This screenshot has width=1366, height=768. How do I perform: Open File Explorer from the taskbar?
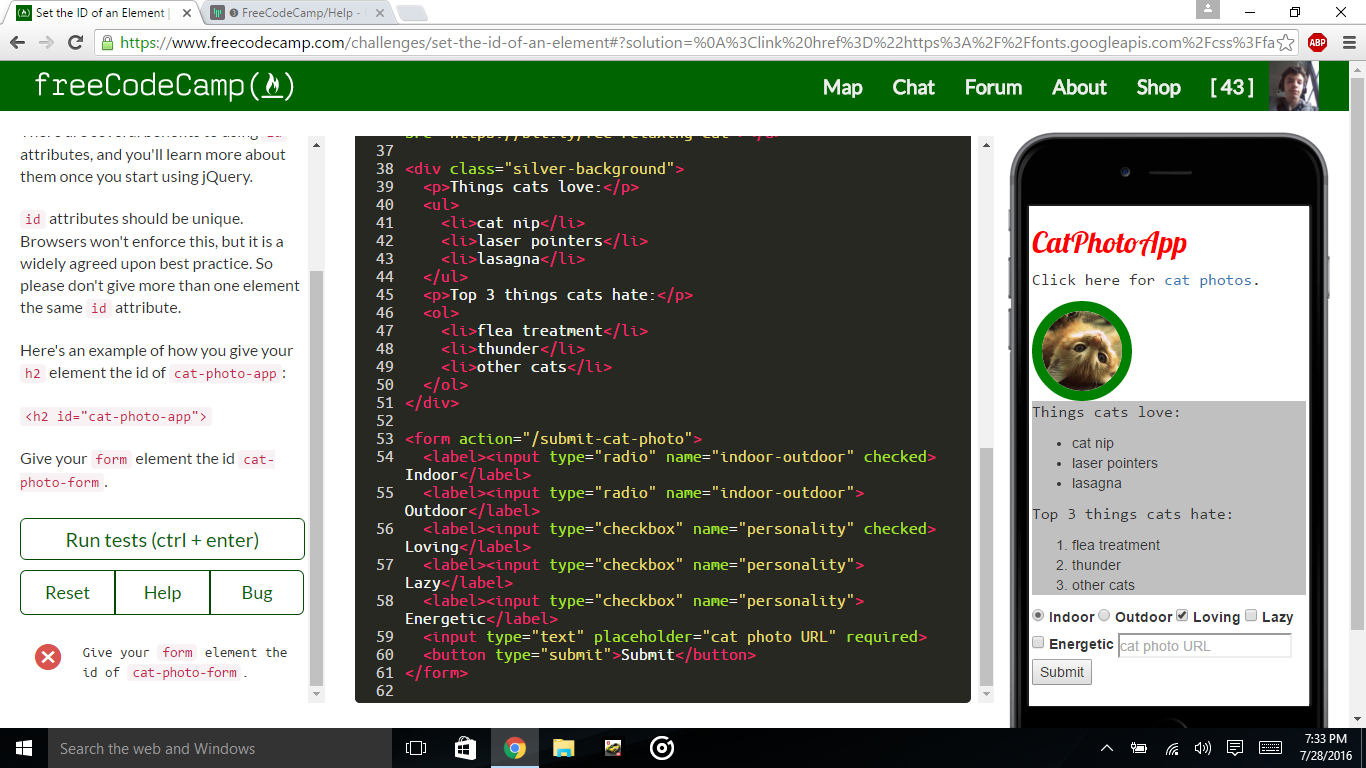click(564, 748)
